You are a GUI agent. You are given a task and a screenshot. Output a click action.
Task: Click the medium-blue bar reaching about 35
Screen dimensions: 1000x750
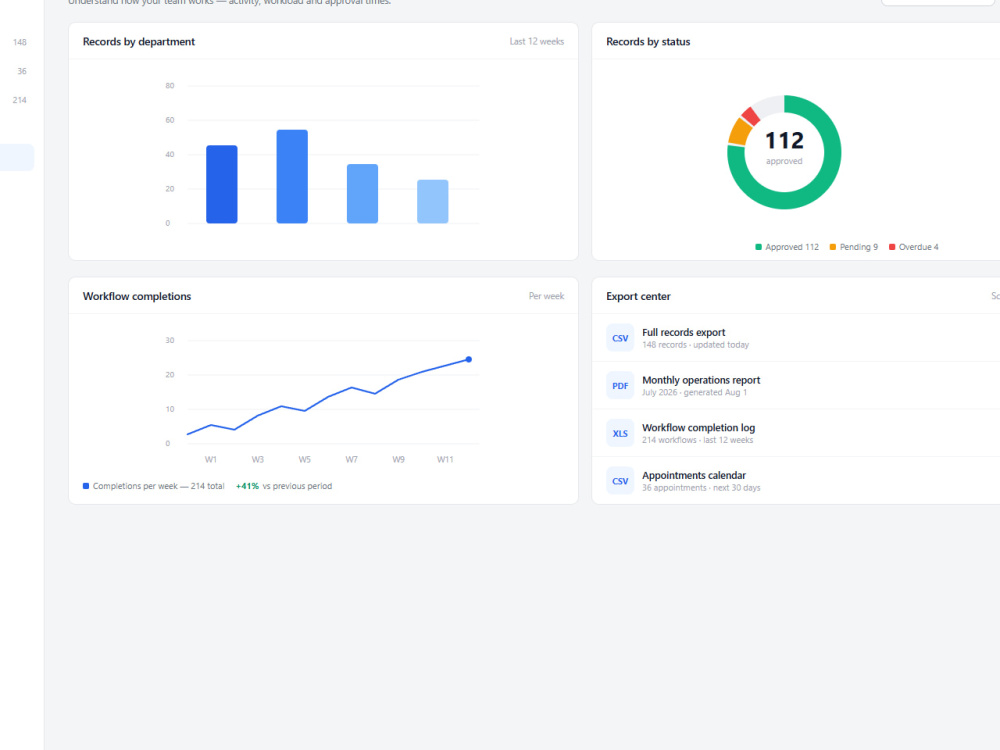(362, 194)
